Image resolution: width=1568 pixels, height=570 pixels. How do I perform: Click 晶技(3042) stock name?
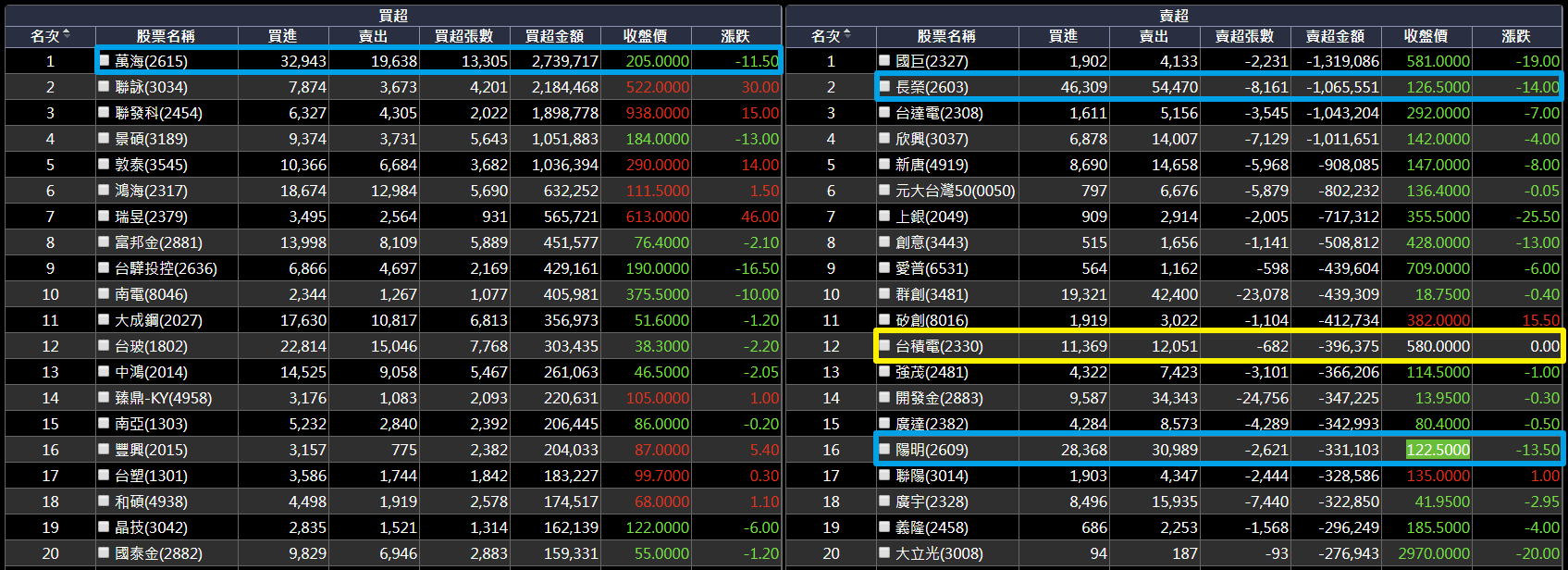151,527
